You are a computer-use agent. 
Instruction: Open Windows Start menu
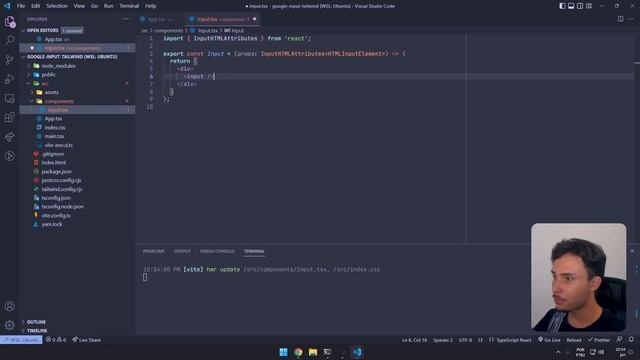(x=283, y=352)
